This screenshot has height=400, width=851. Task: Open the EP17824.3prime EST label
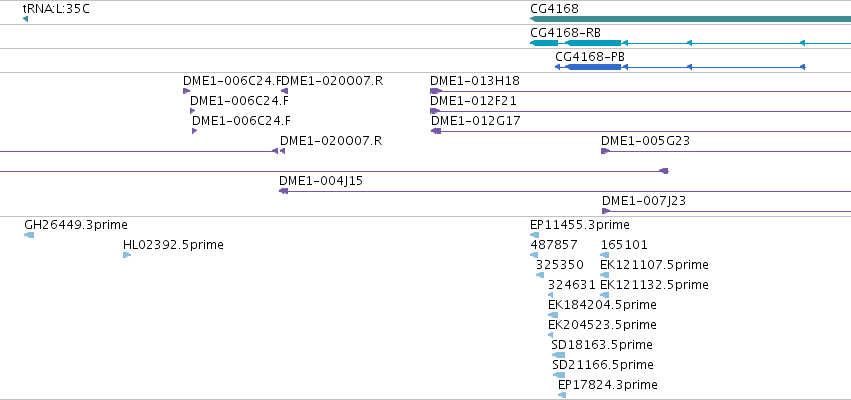point(608,385)
